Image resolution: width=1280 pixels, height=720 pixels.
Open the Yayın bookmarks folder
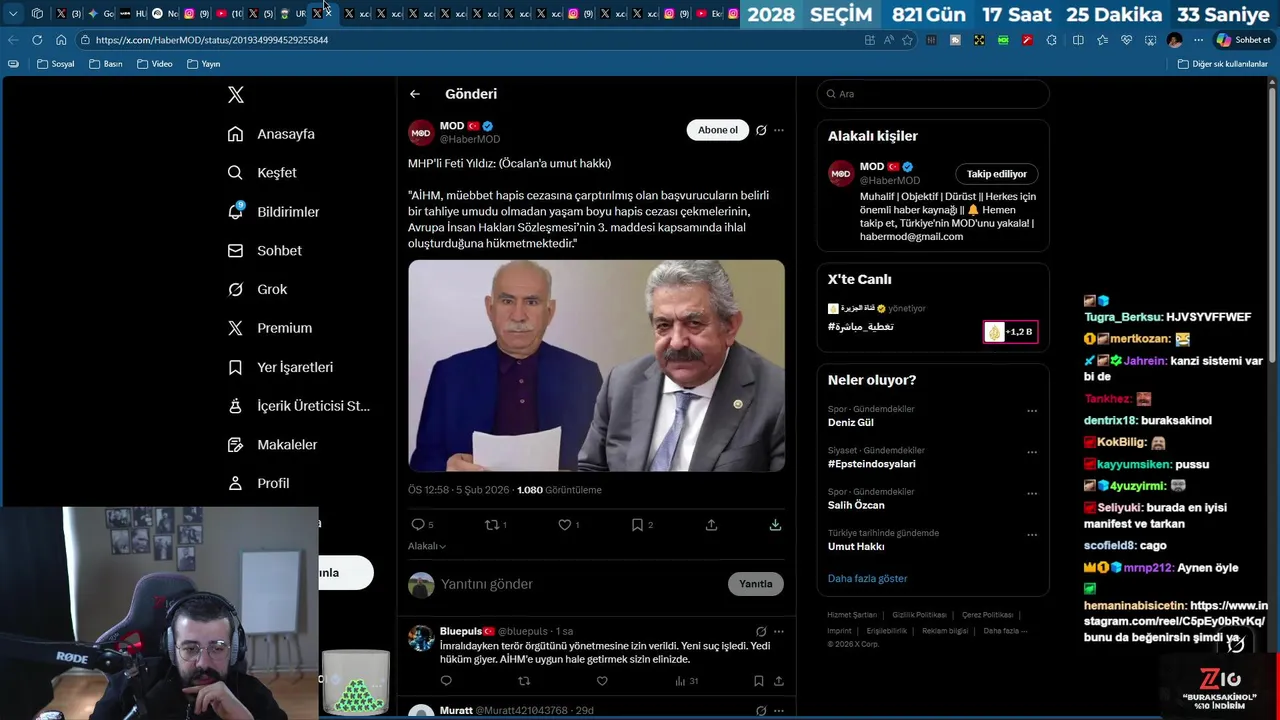pyautogui.click(x=204, y=64)
